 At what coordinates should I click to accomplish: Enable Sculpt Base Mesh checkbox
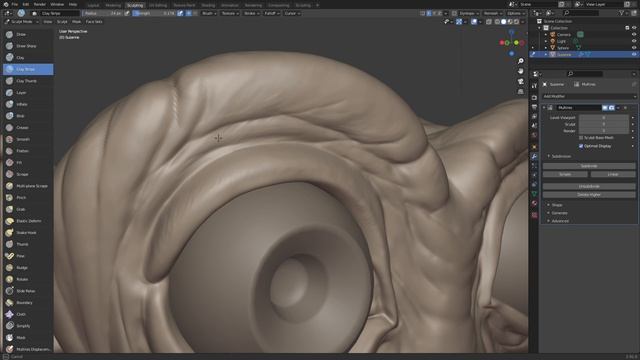pos(581,138)
